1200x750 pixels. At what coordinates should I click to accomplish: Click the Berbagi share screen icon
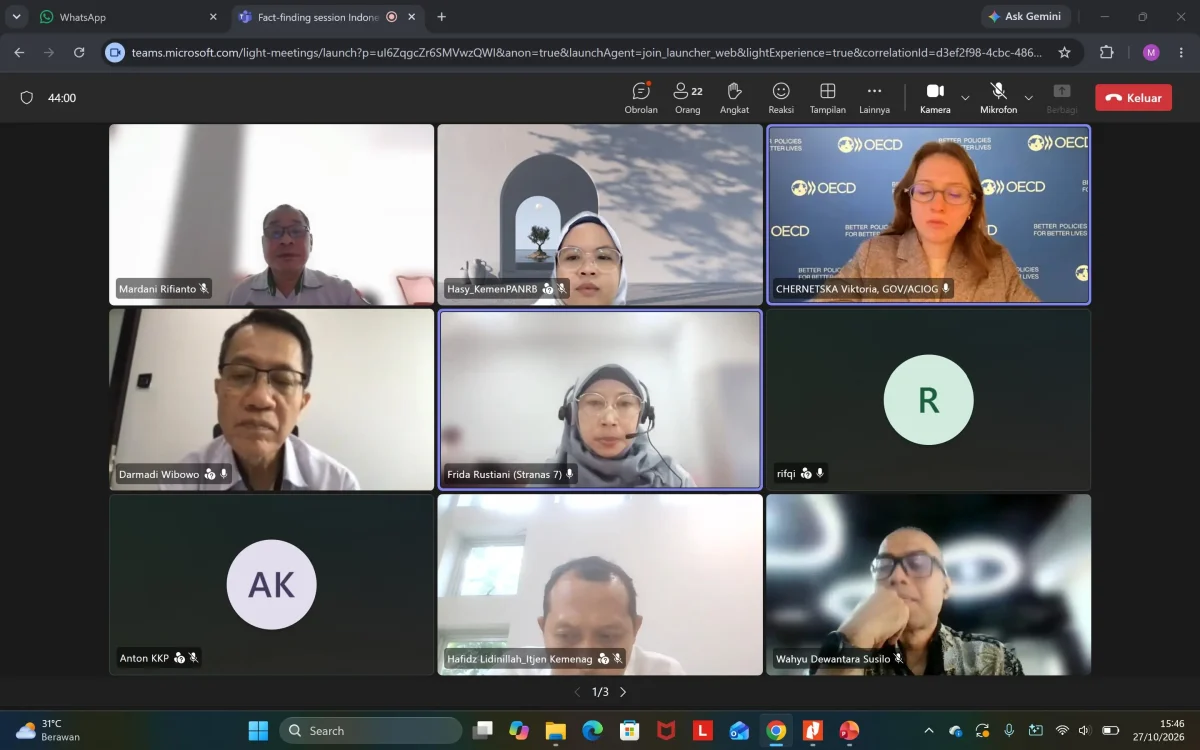pyautogui.click(x=1062, y=98)
